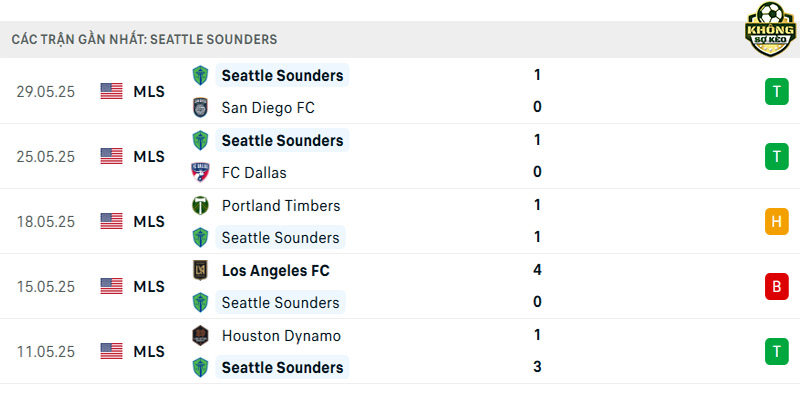Viewport: 800px width, 400px height.
Task: Click the Không Sợ Kèo logo badge
Action: coord(770,29)
